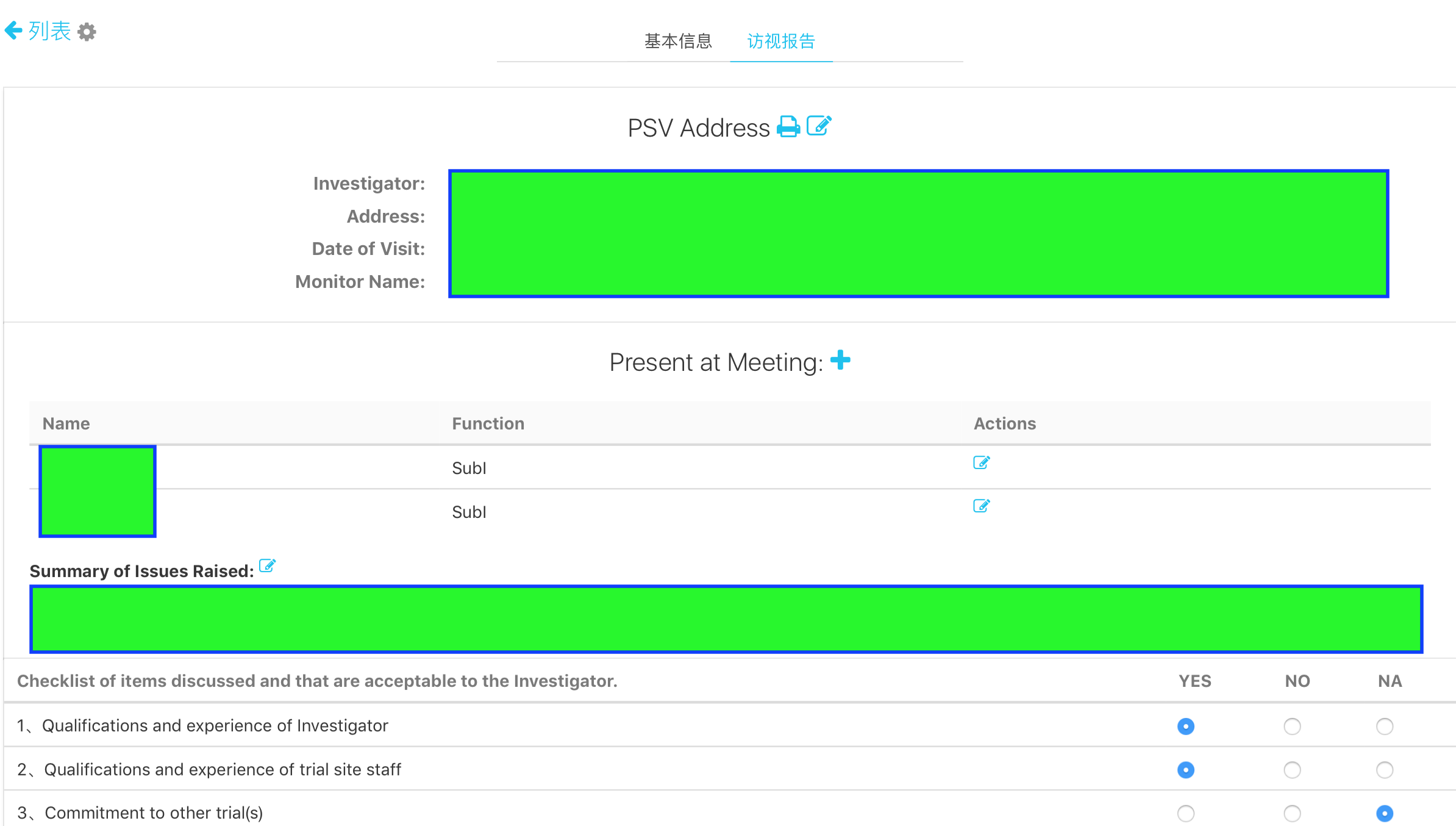Edit the first SubI attendee row
This screenshot has width=1456, height=826.
pos(981,462)
